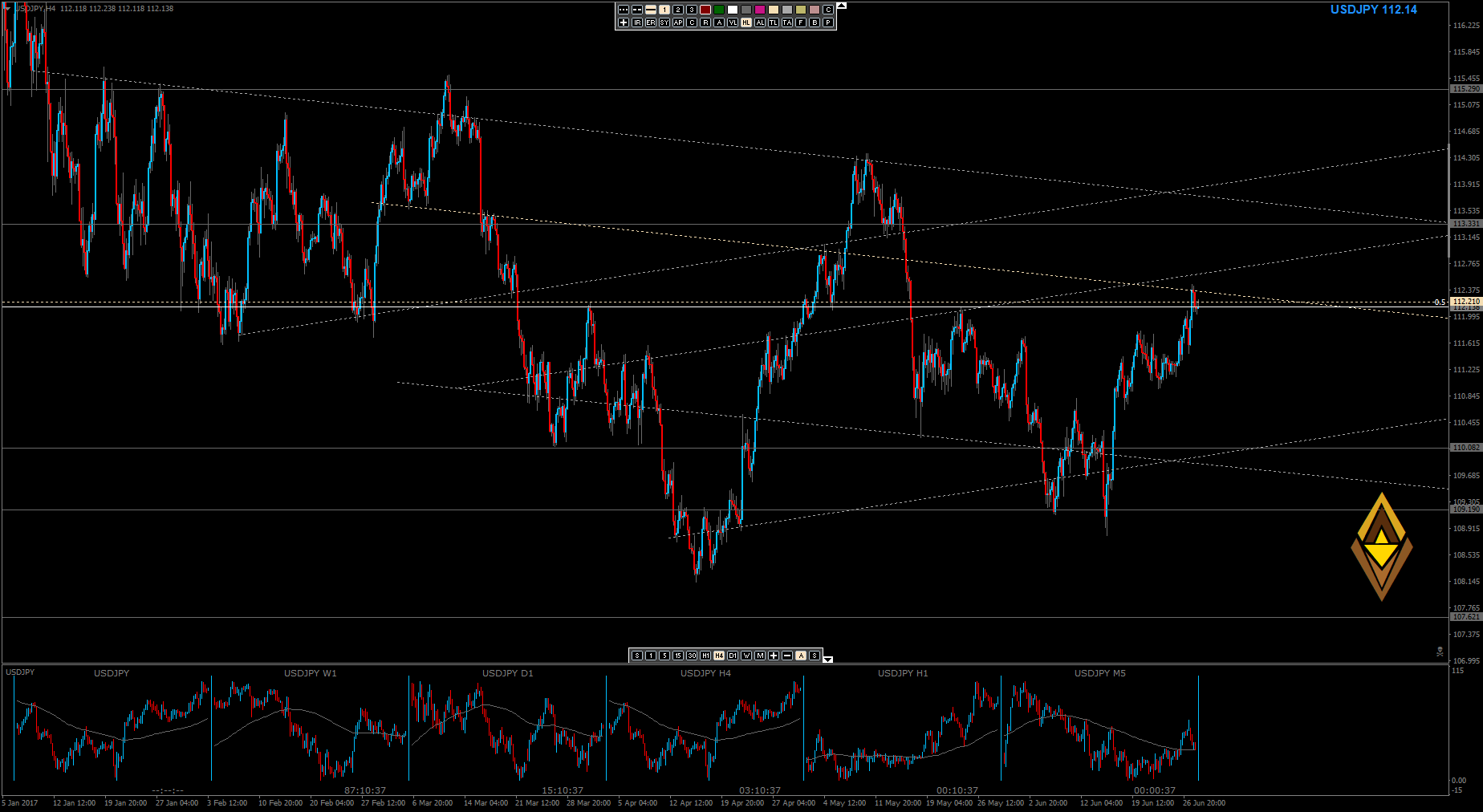1483x812 pixels.
Task: Select the solid line style button
Action: (x=651, y=10)
